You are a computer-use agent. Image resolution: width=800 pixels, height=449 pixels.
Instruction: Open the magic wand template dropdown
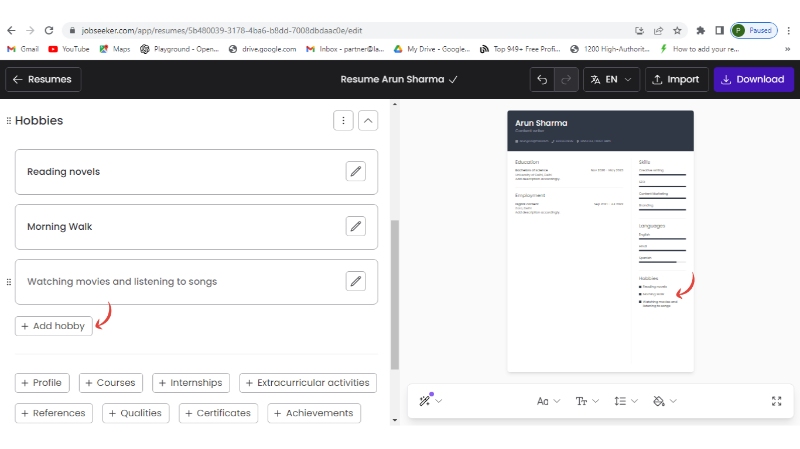coord(431,401)
